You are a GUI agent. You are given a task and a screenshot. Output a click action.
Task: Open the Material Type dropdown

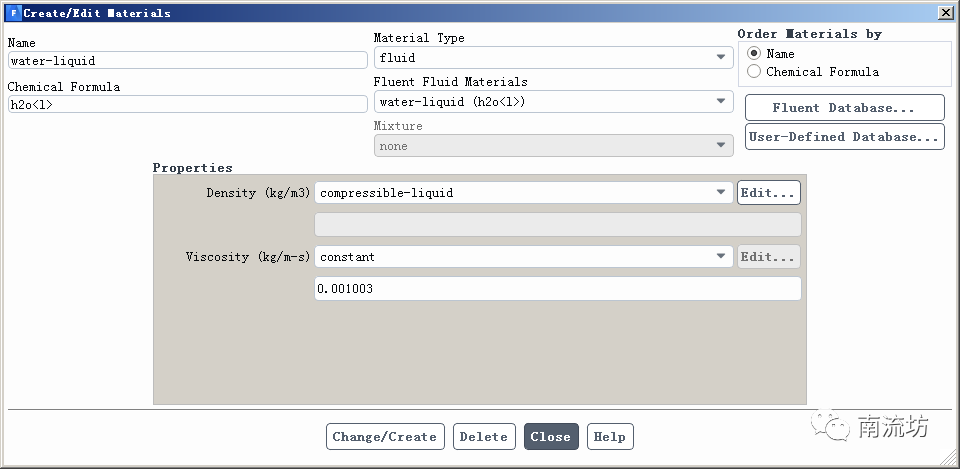pyautogui.click(x=553, y=59)
